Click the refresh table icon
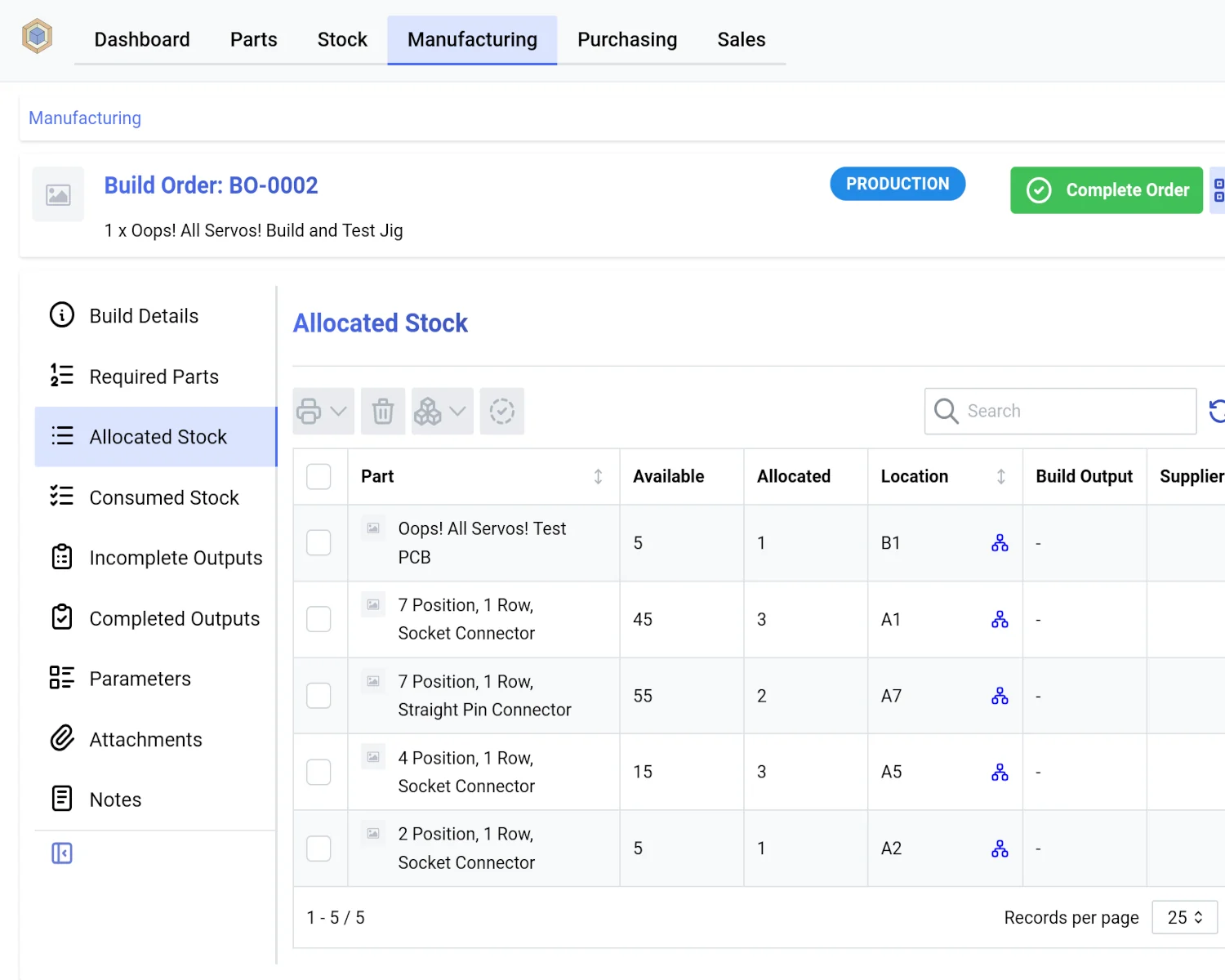This screenshot has height=980, width=1225. pyautogui.click(x=1218, y=411)
